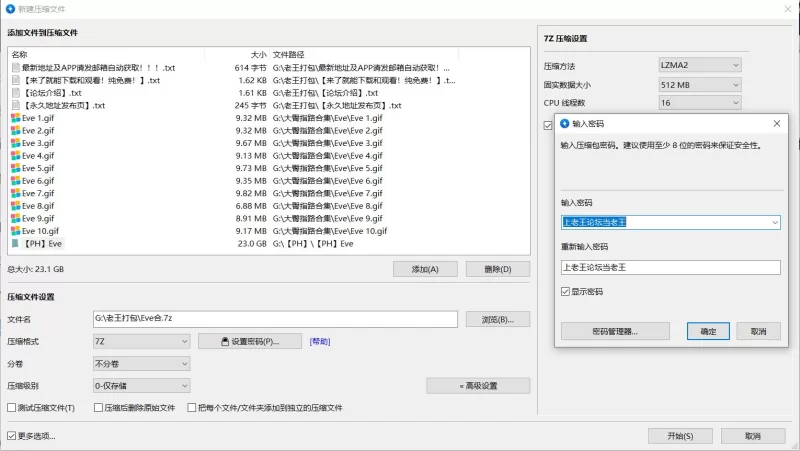Open the 压缩方法 LZMA2 dropdown
800x451 pixels.
699,65
